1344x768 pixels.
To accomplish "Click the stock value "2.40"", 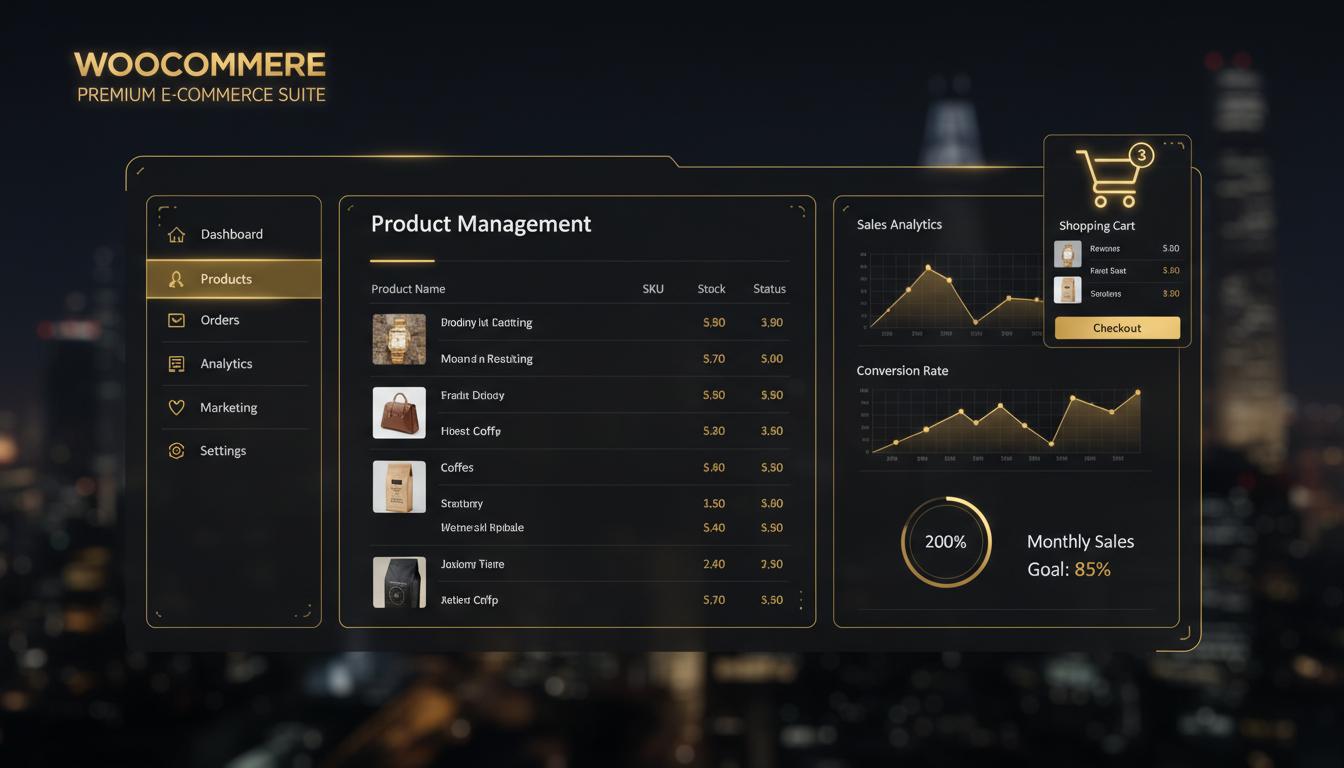I will 714,565.
